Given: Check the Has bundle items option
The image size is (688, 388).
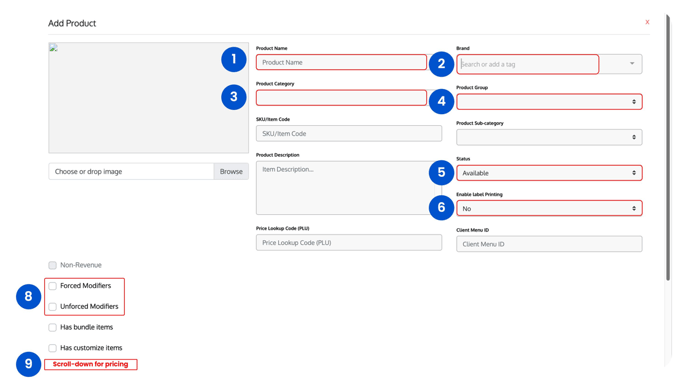Looking at the screenshot, I should [x=53, y=327].
